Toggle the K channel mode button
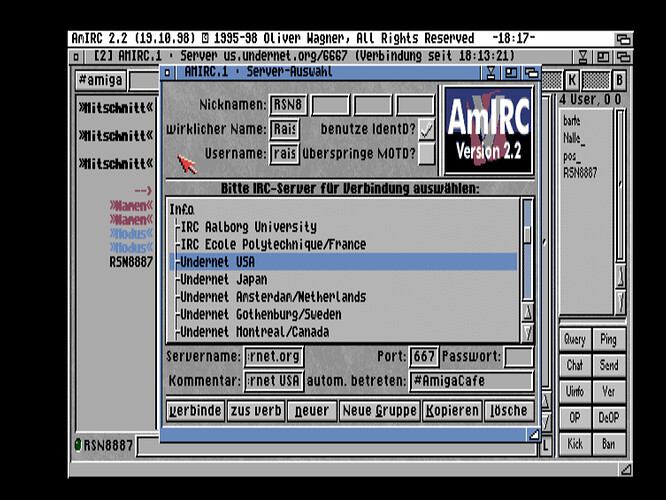 pos(572,80)
